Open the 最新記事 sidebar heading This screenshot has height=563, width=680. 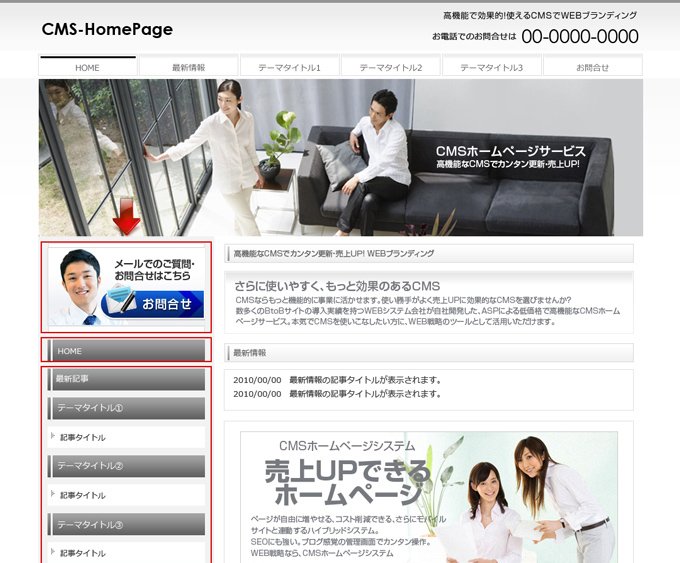(x=126, y=379)
